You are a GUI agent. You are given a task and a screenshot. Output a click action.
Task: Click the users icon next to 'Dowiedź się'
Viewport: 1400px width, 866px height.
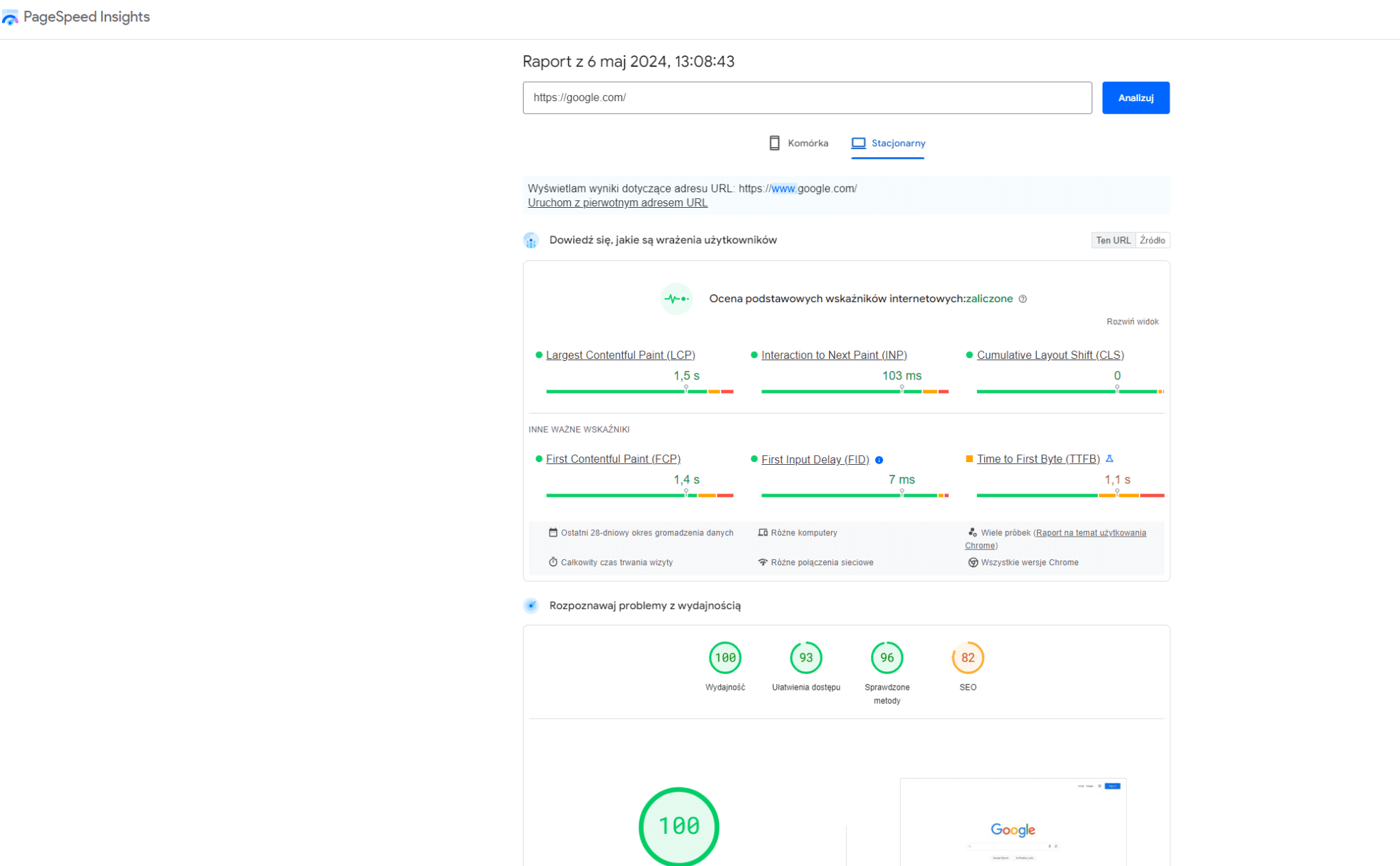click(x=531, y=241)
